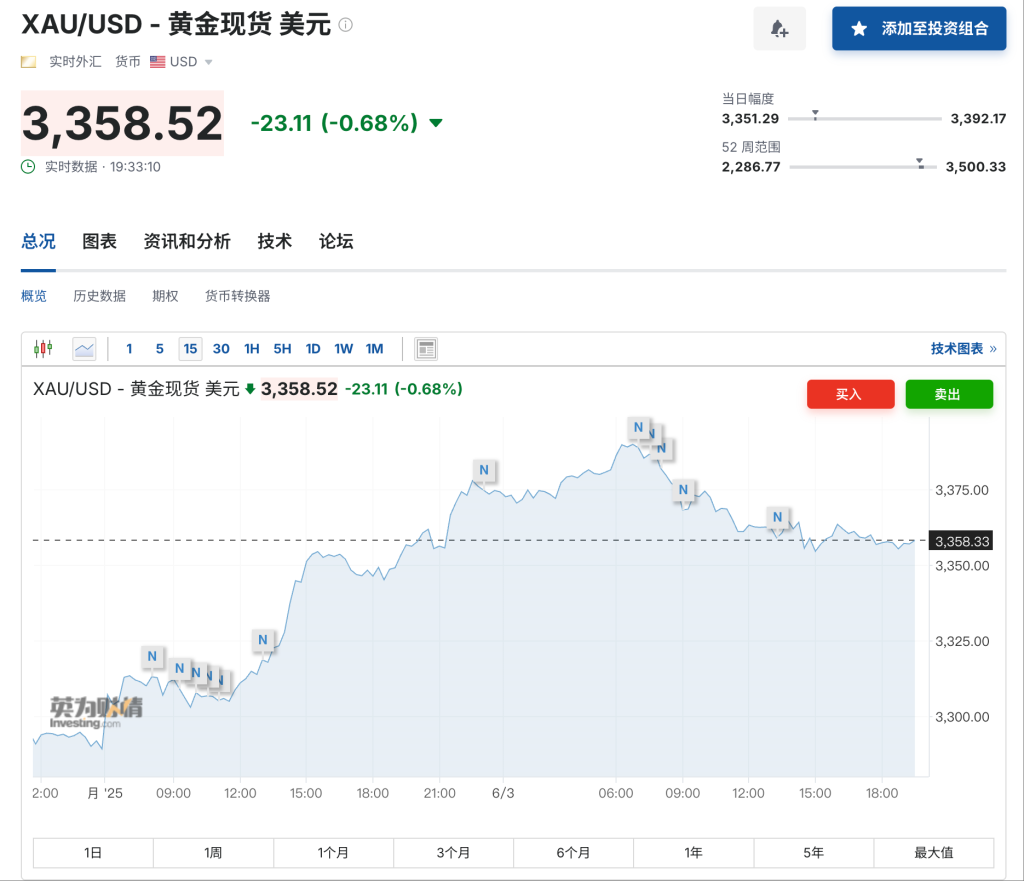Select the 最大值 time range
This screenshot has height=881, width=1024.
coord(933,853)
